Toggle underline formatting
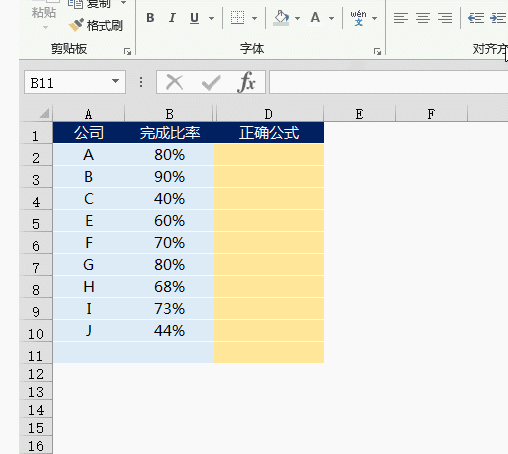The width and height of the screenshot is (508, 454). (x=194, y=18)
